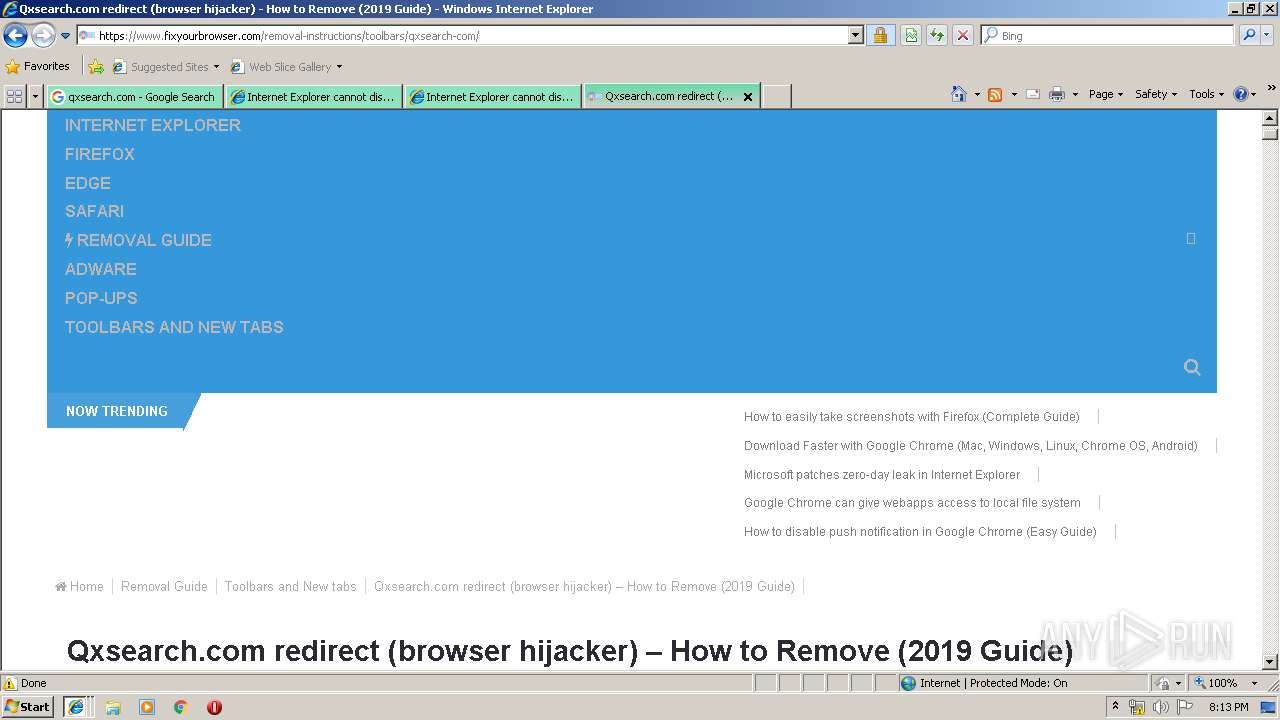1280x720 pixels.
Task: Click the SAFARI nav link
Action: tap(94, 211)
